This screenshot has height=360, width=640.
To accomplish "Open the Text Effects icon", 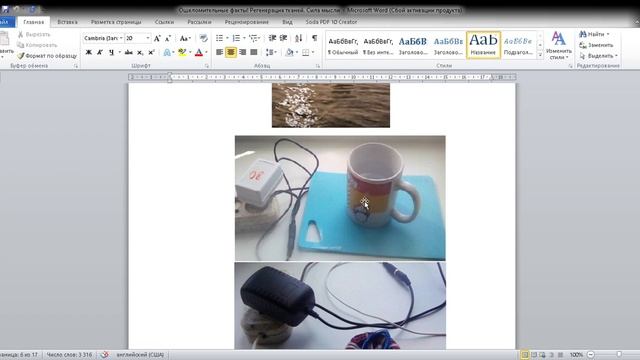I will (x=167, y=52).
